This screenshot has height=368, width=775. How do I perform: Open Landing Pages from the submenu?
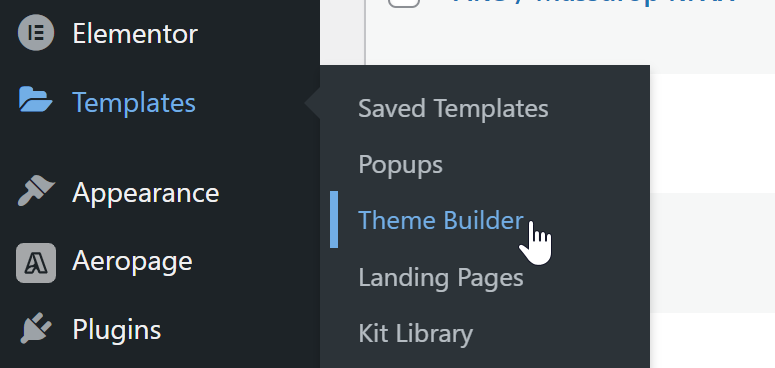point(441,278)
